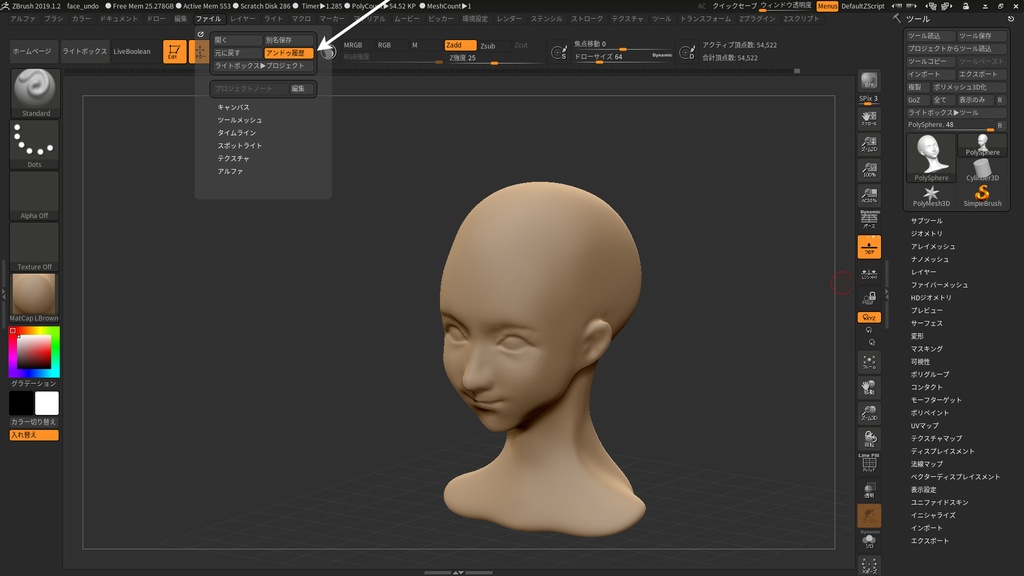Select the Standard brush thumbnail
This screenshot has height=576, width=1024.
click(35, 92)
